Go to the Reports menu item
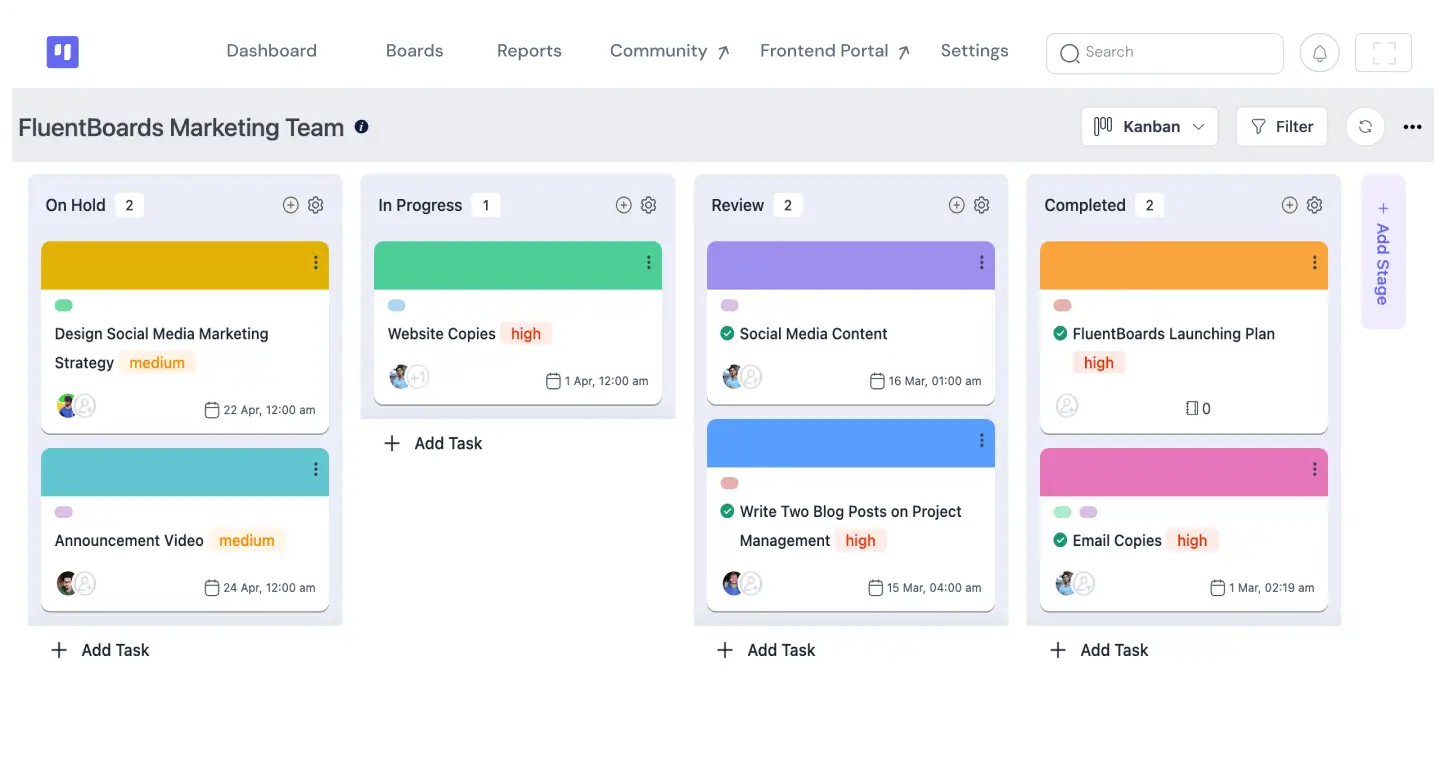This screenshot has width=1449, height=759. 529,51
